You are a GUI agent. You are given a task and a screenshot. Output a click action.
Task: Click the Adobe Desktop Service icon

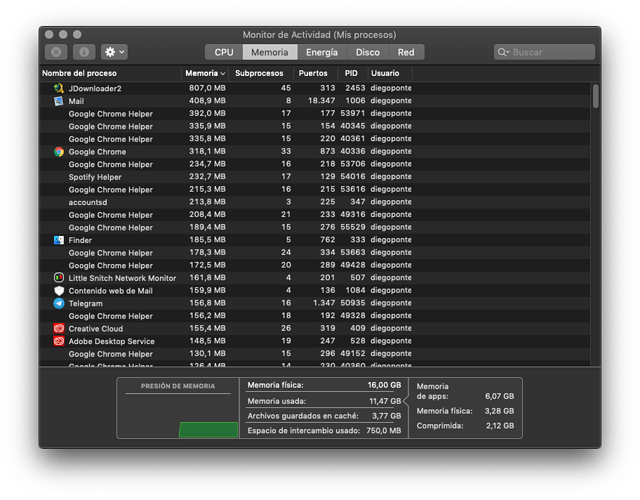pyautogui.click(x=59, y=341)
